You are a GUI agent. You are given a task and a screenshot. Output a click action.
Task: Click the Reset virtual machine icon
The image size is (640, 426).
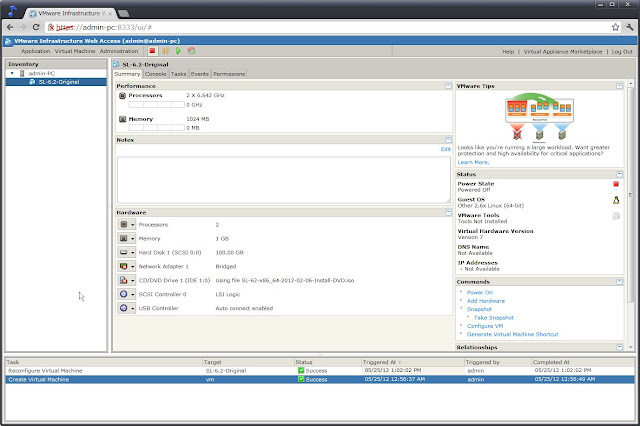coord(191,51)
